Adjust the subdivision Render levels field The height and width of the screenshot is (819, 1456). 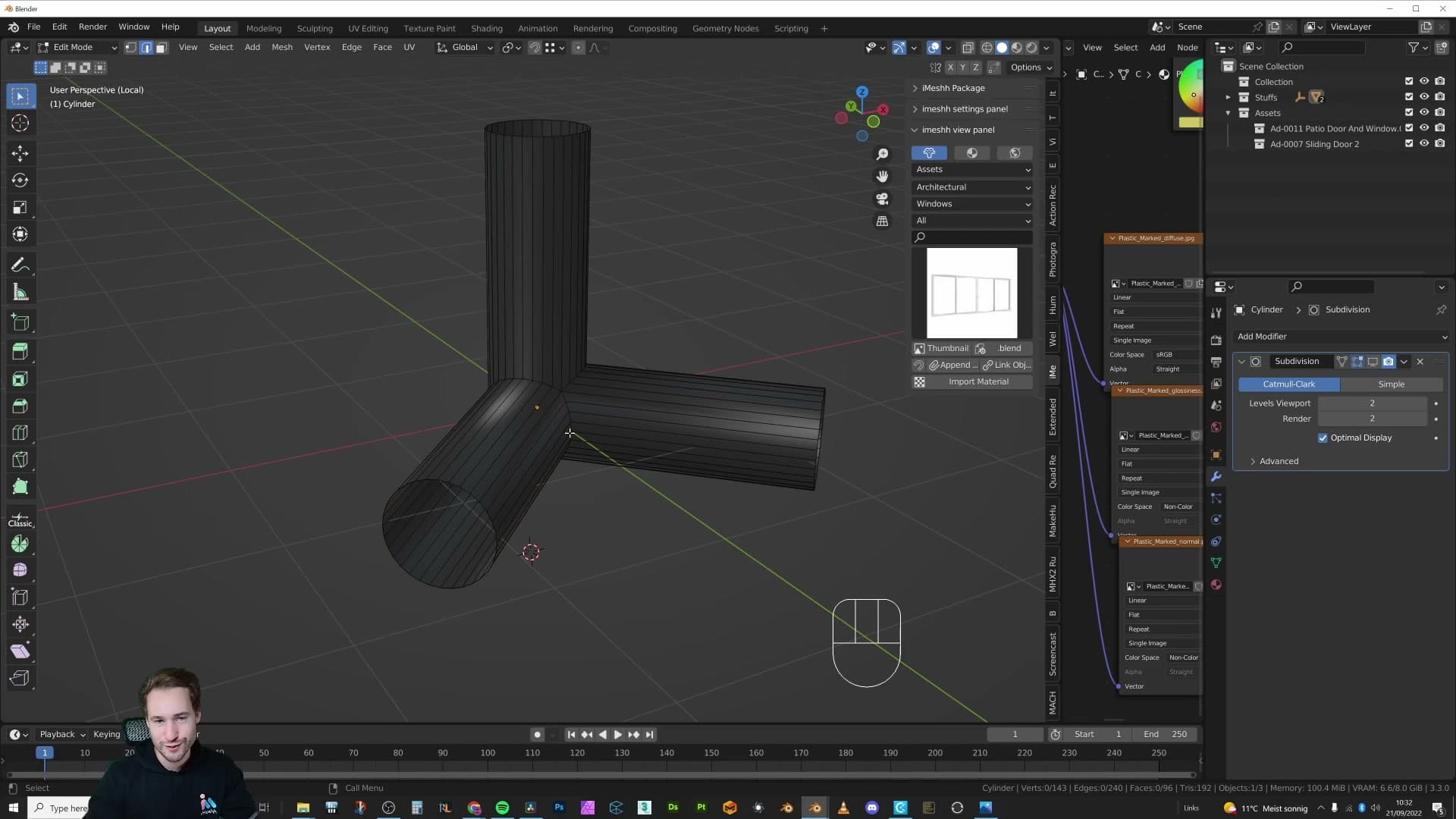click(1372, 419)
